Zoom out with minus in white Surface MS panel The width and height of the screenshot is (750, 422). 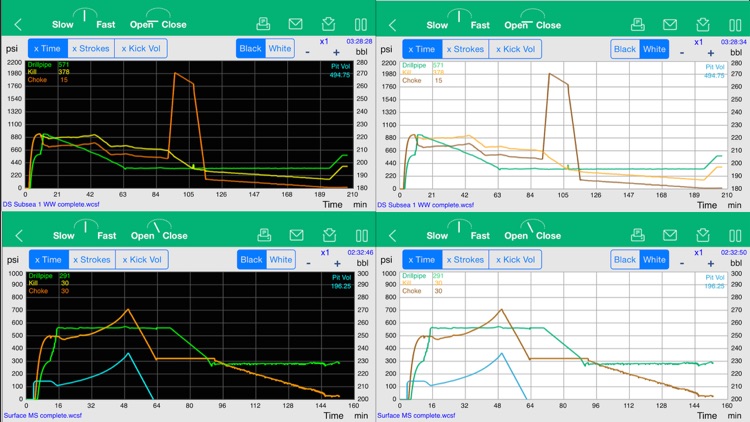coord(682,263)
